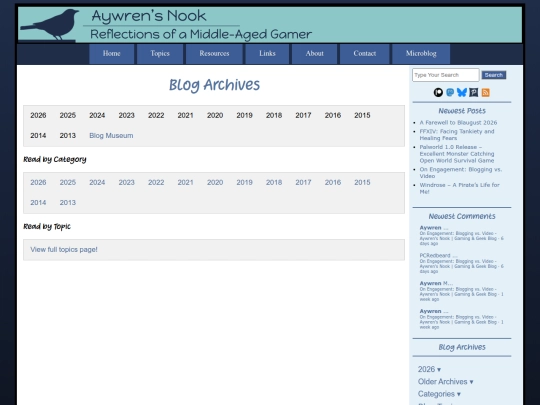Select black 2024 in top archive list
Viewport: 540px width, 405px height.
[x=97, y=115]
